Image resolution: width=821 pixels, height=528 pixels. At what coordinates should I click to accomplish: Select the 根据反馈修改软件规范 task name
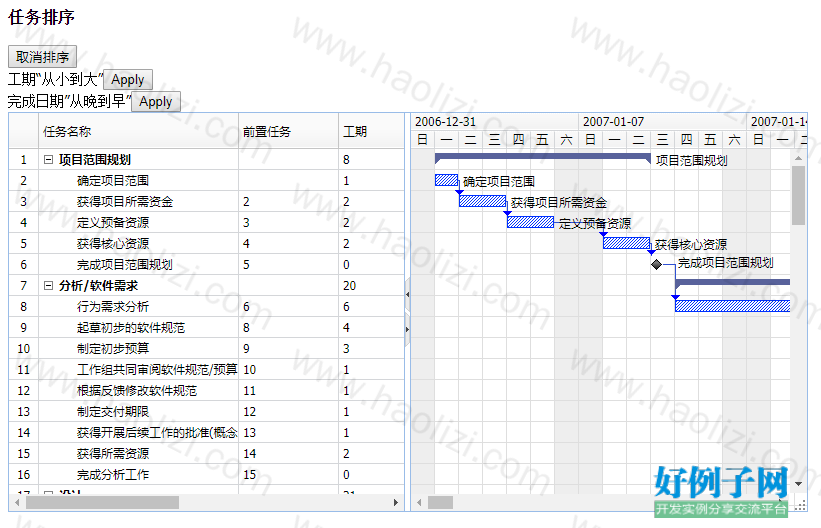click(x=137, y=391)
